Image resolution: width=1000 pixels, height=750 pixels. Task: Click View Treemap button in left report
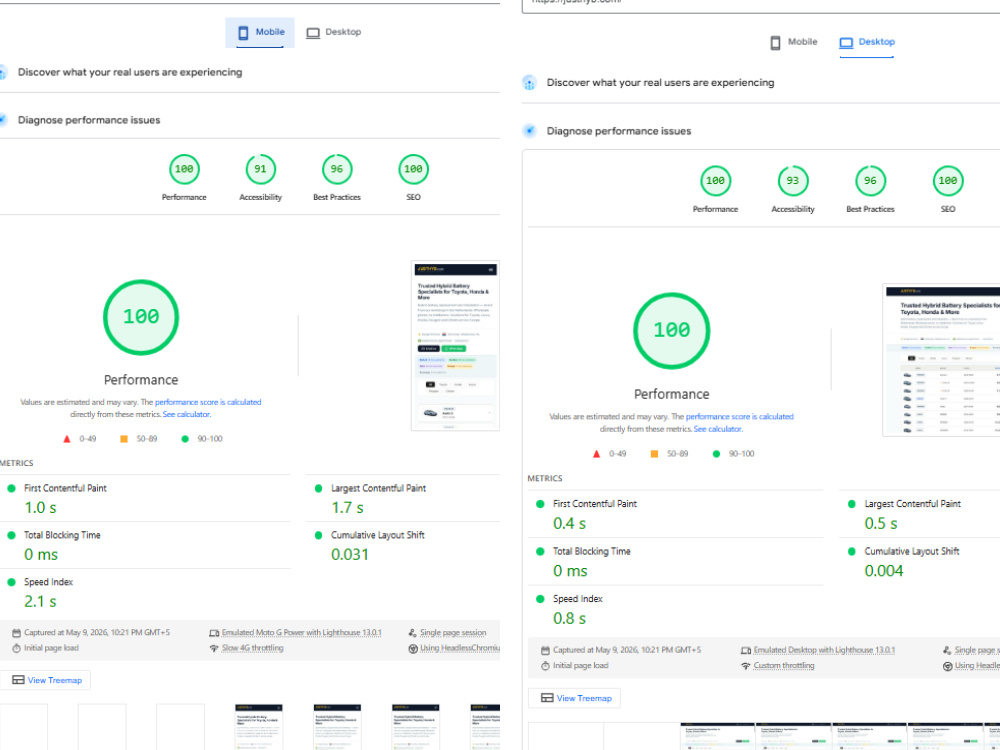pos(46,680)
